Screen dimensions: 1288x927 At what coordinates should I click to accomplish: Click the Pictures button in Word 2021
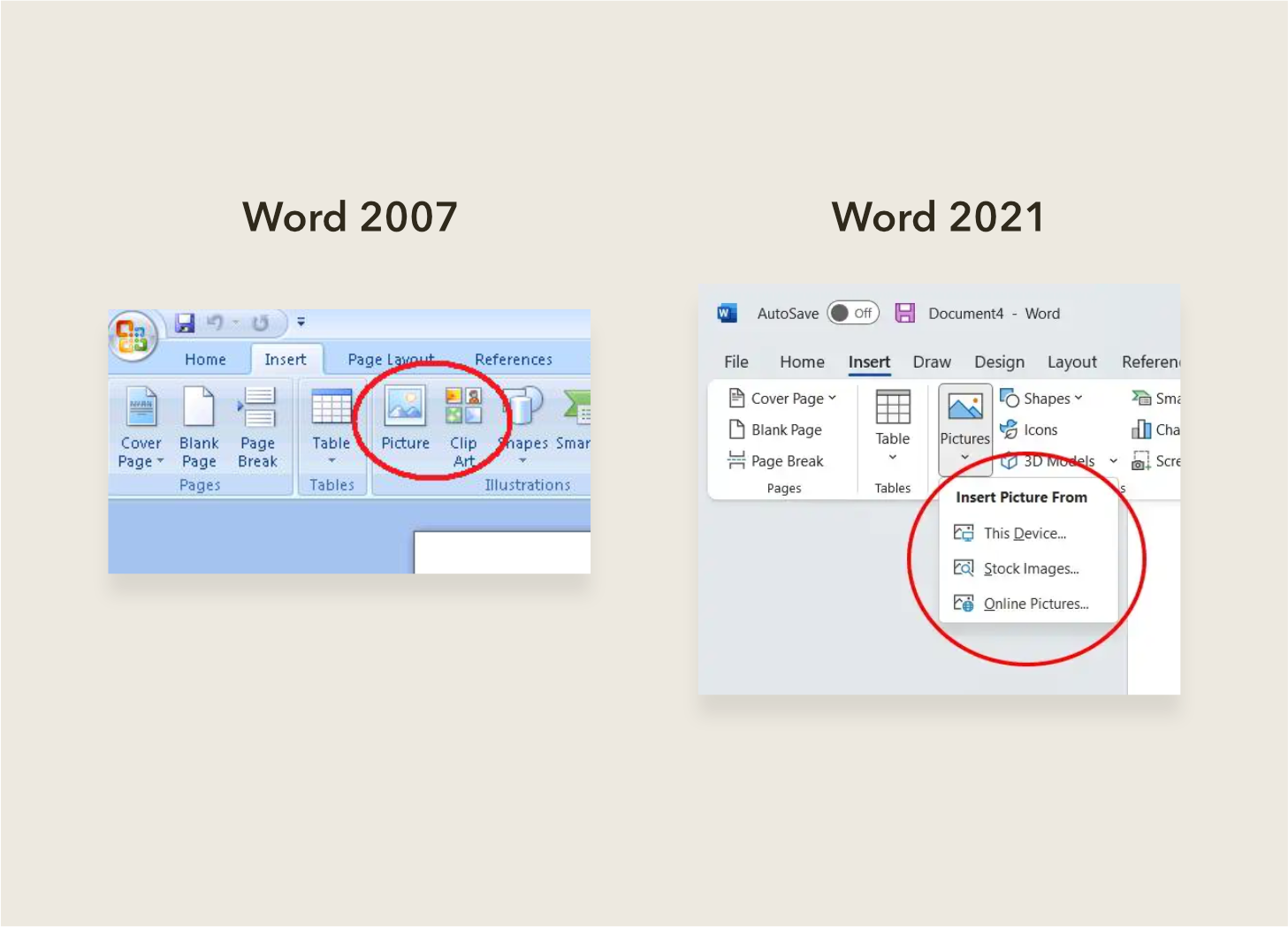(964, 429)
